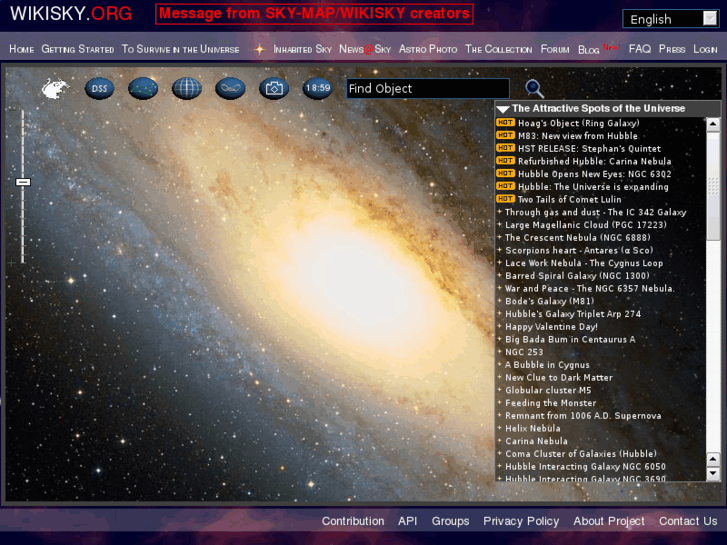Go to Home in navigation

(x=21, y=49)
